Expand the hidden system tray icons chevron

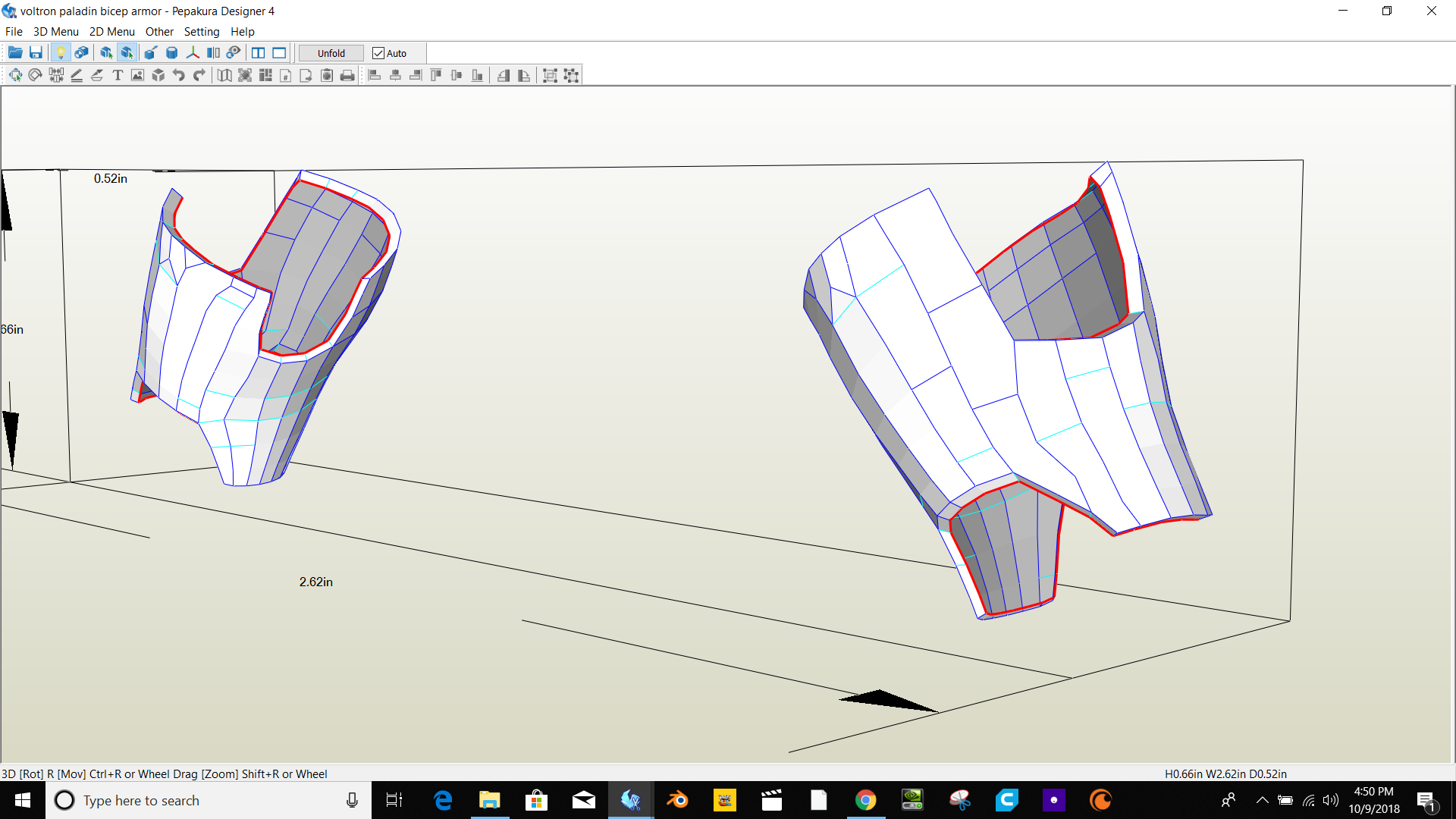[1262, 800]
